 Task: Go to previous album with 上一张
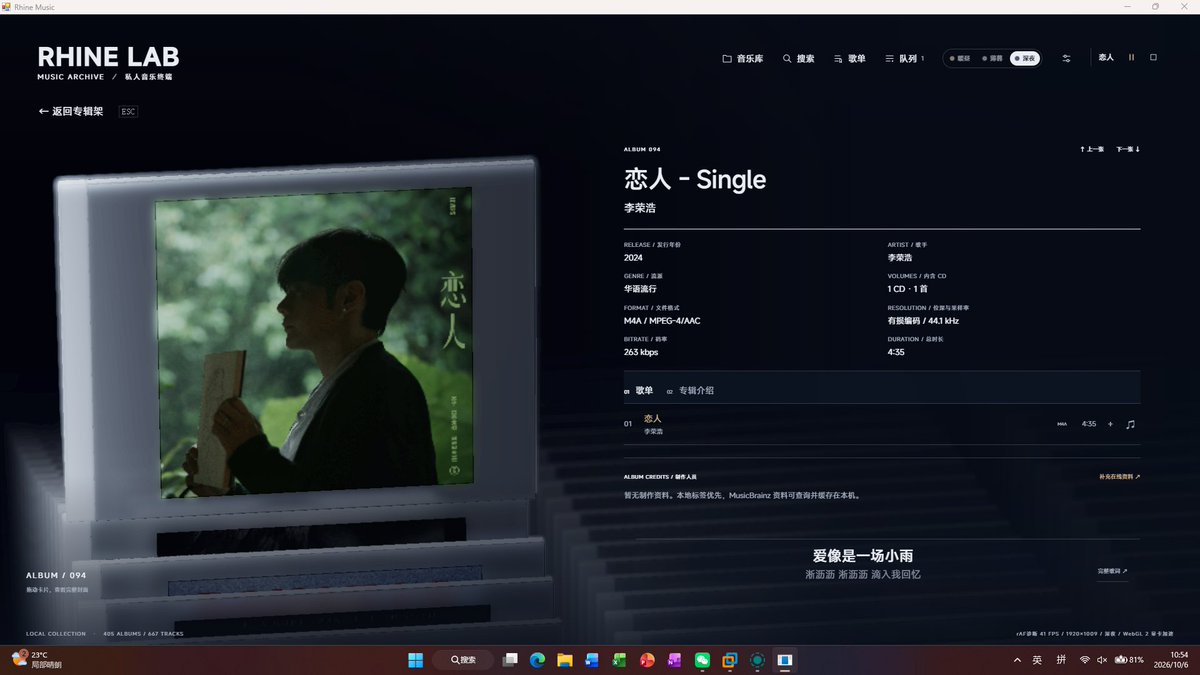pyautogui.click(x=1092, y=149)
